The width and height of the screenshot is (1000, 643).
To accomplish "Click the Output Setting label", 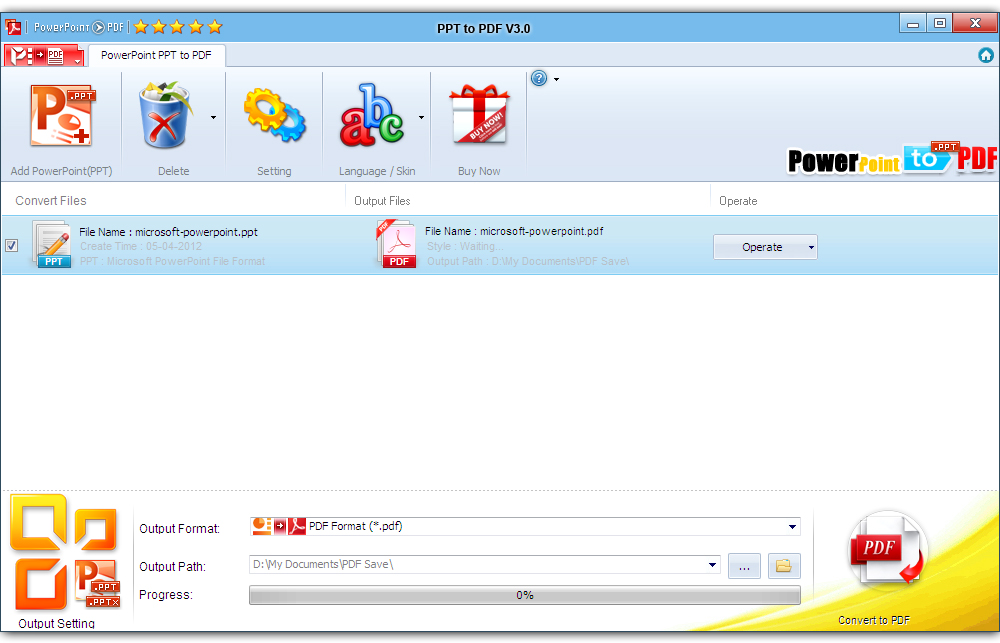I will (x=57, y=623).
